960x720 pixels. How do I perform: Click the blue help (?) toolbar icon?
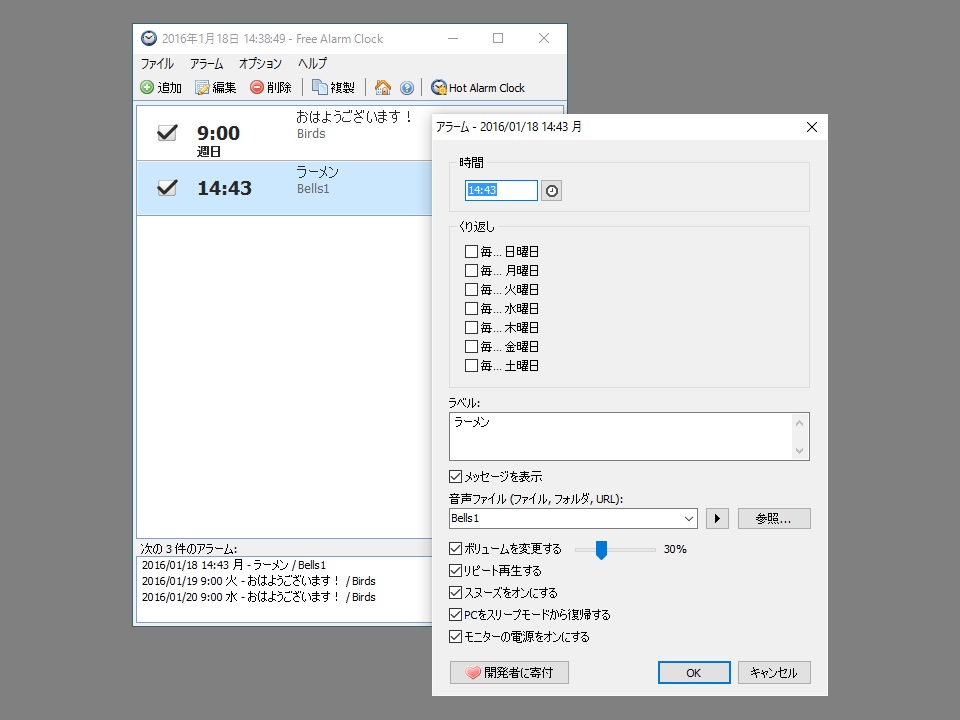coord(407,87)
